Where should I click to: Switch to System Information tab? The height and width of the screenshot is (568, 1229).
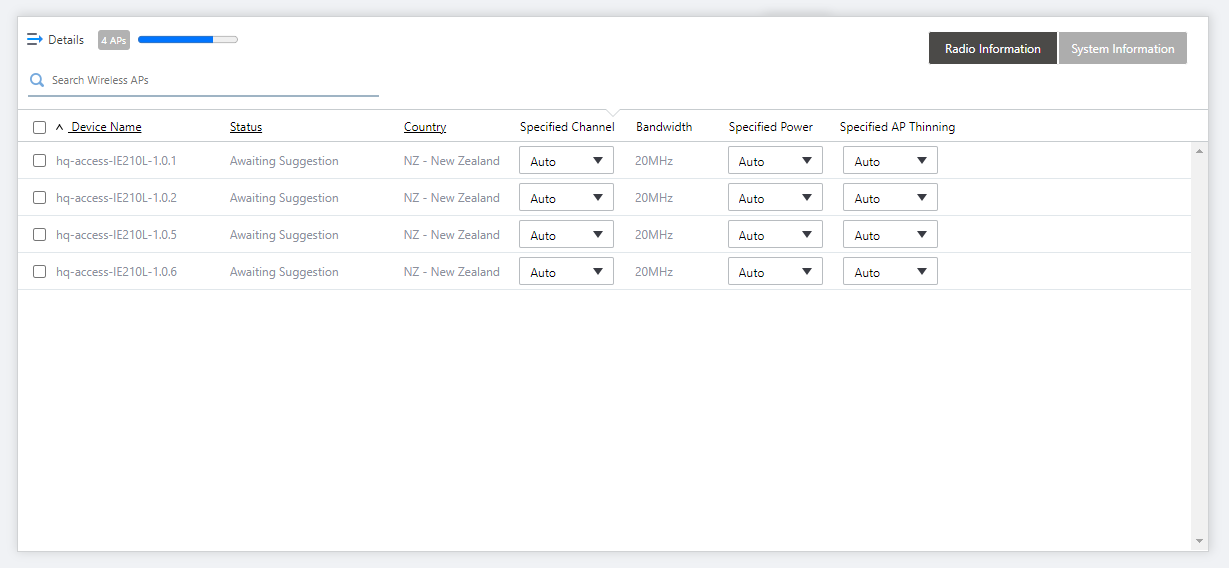click(1122, 49)
